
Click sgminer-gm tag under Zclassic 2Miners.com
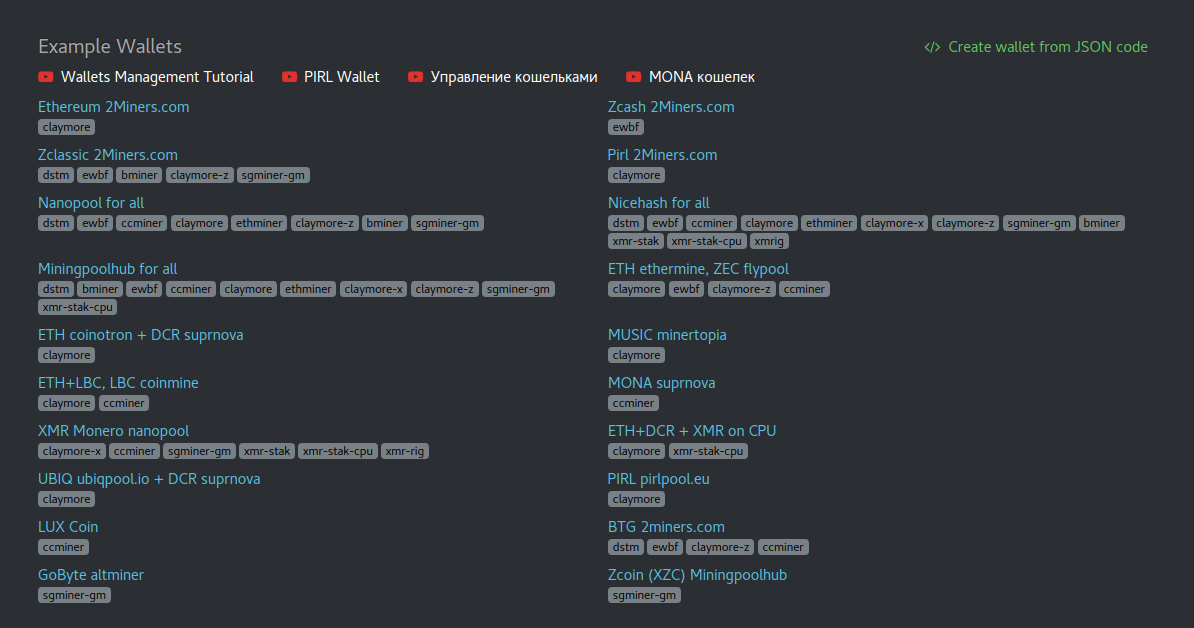273,175
